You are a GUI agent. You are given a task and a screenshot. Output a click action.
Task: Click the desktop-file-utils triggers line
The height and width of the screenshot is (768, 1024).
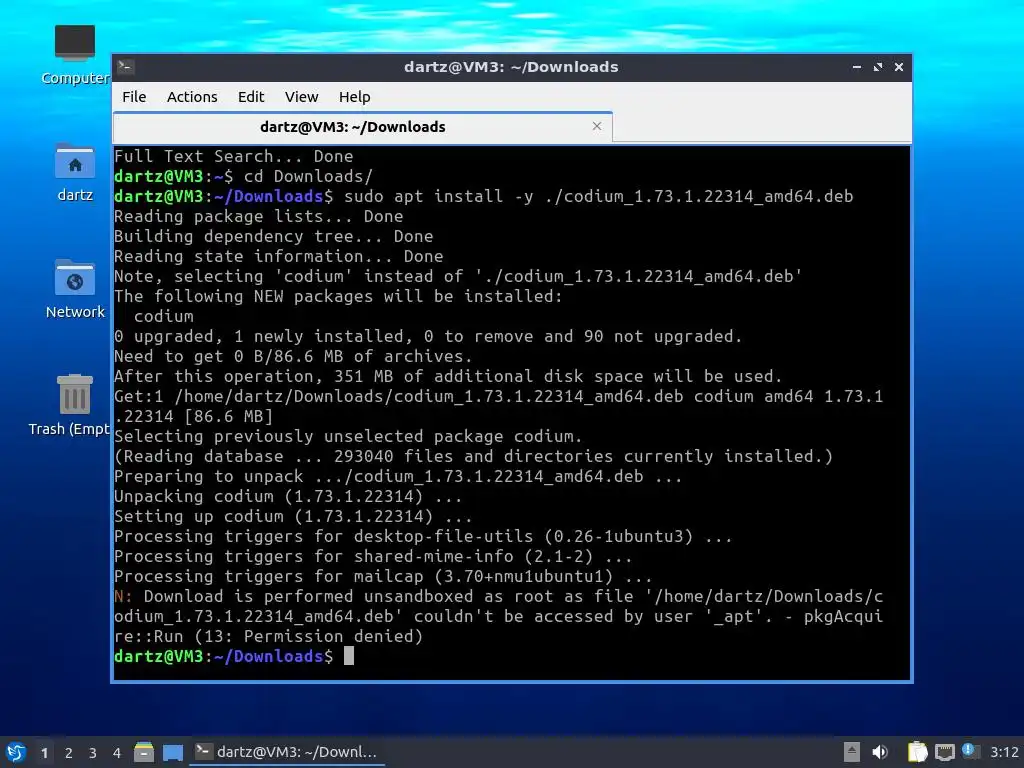423,536
